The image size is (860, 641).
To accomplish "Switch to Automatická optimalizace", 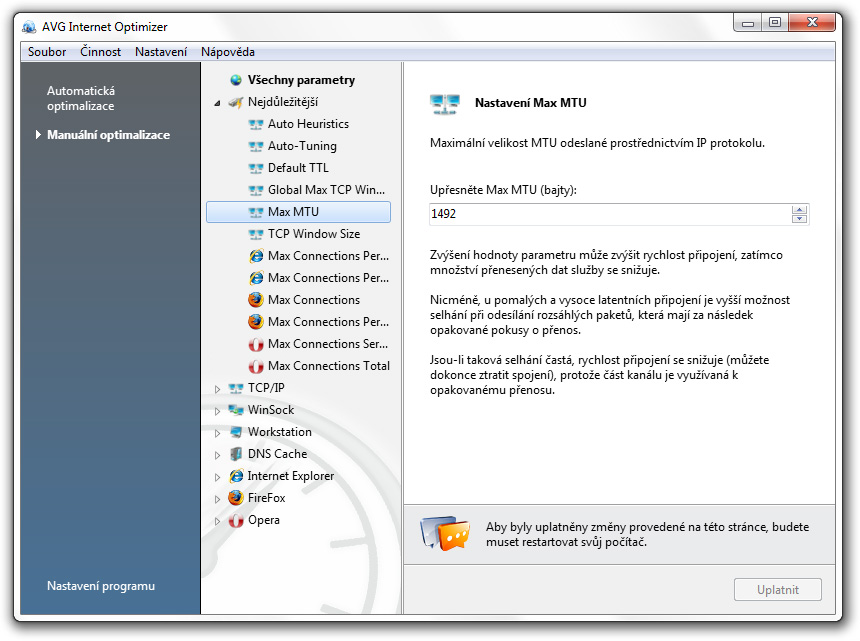I will click(x=81, y=98).
